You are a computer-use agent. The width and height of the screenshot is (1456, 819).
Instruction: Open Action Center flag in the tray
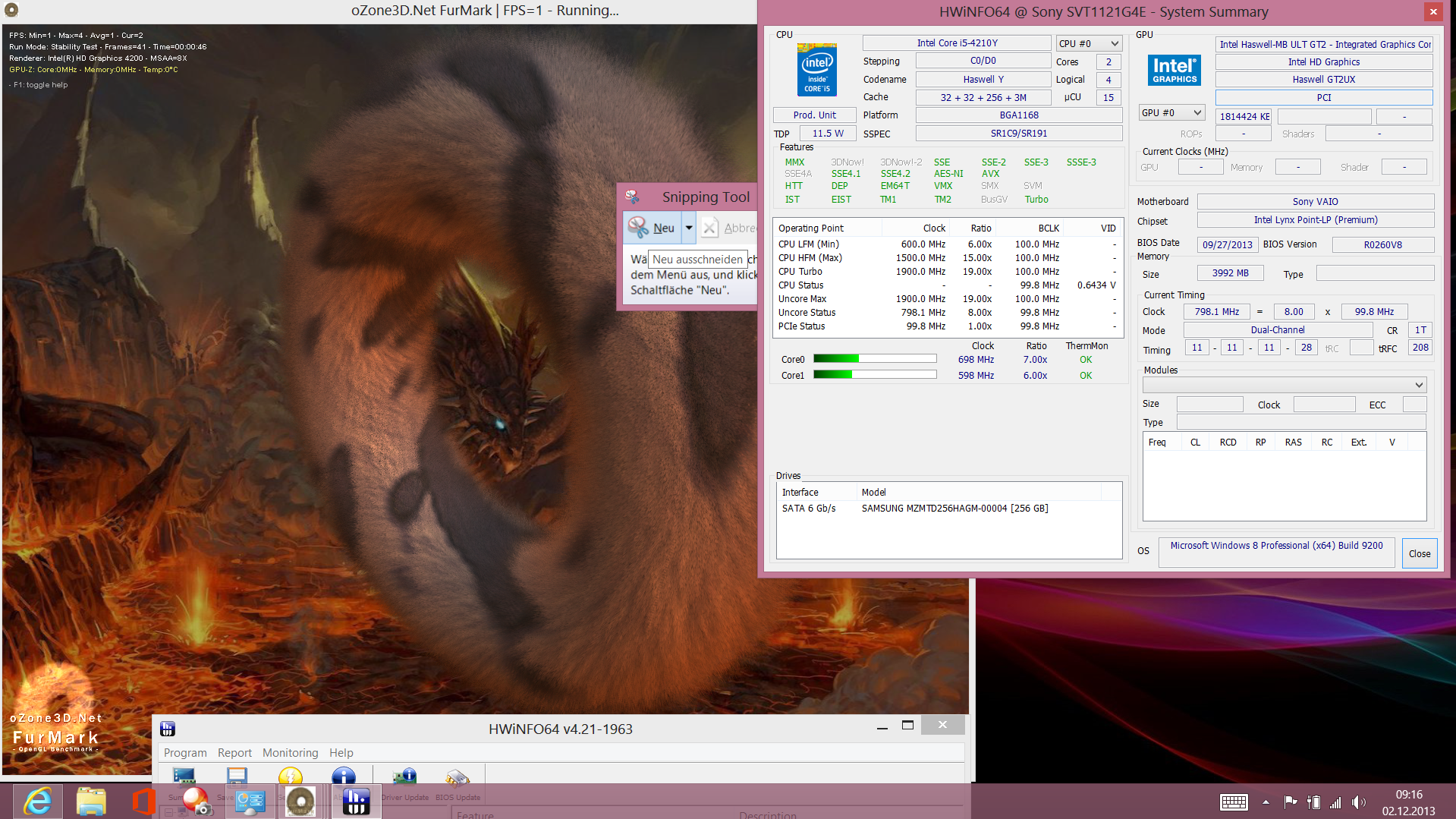(x=1290, y=802)
